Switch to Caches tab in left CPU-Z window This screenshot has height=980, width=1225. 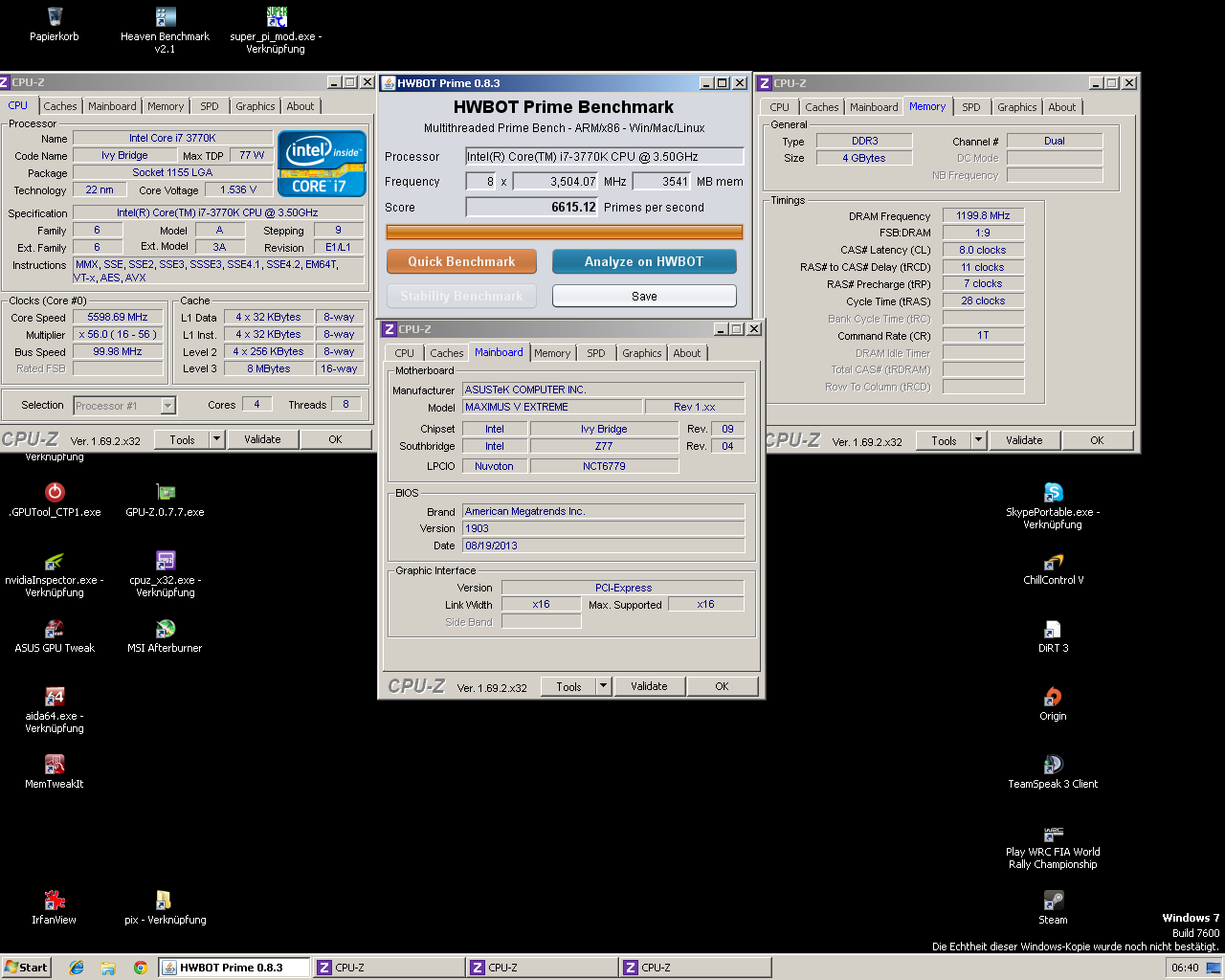pyautogui.click(x=60, y=106)
